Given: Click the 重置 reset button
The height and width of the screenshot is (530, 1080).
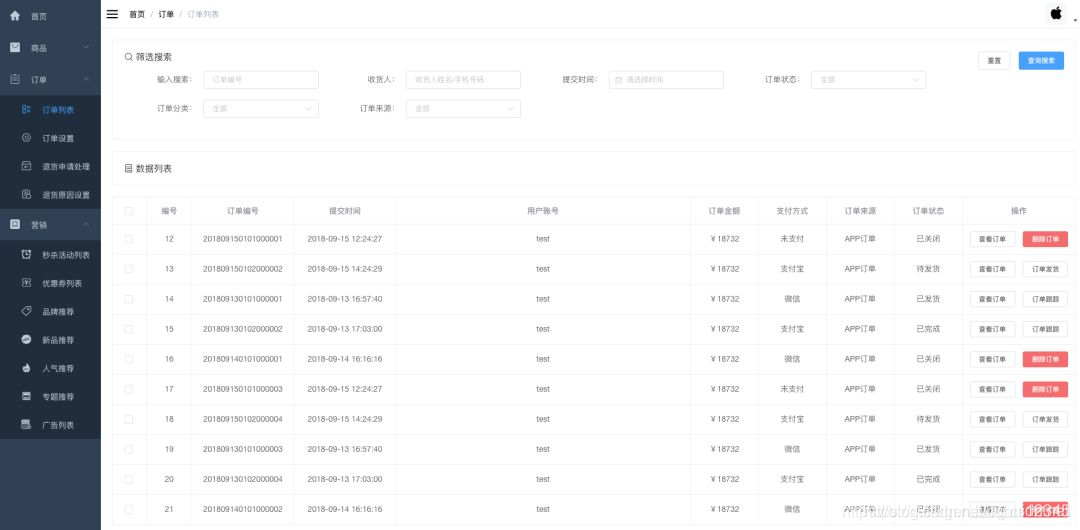Looking at the screenshot, I should tap(994, 61).
